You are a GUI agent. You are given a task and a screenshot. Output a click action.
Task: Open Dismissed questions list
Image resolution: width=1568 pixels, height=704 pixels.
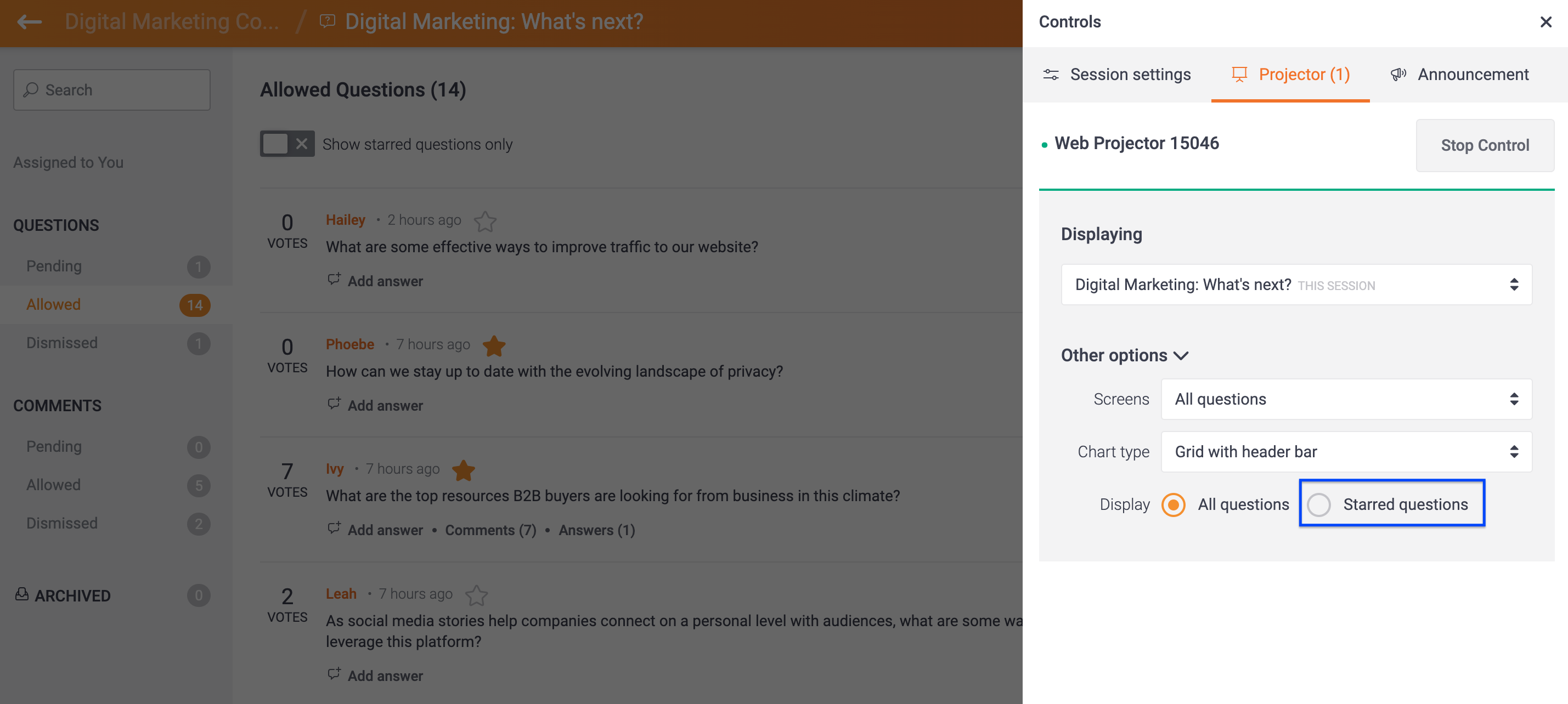116,343
